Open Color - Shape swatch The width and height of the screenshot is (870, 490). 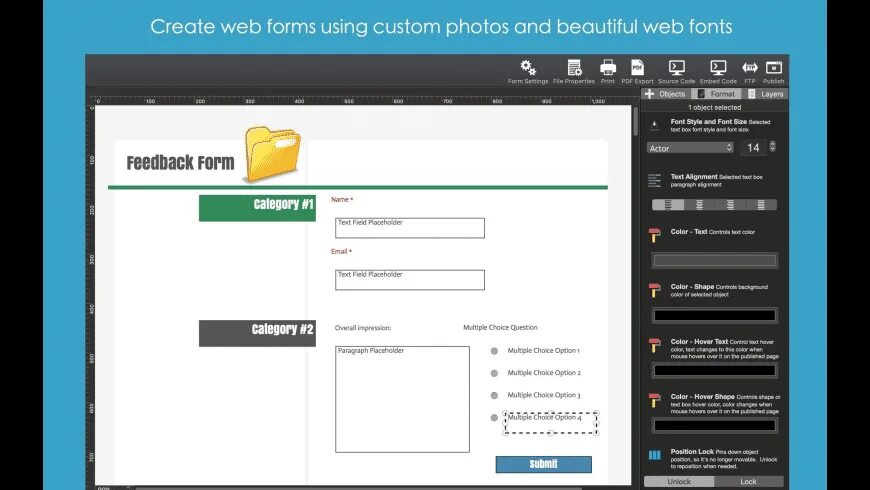(x=715, y=315)
